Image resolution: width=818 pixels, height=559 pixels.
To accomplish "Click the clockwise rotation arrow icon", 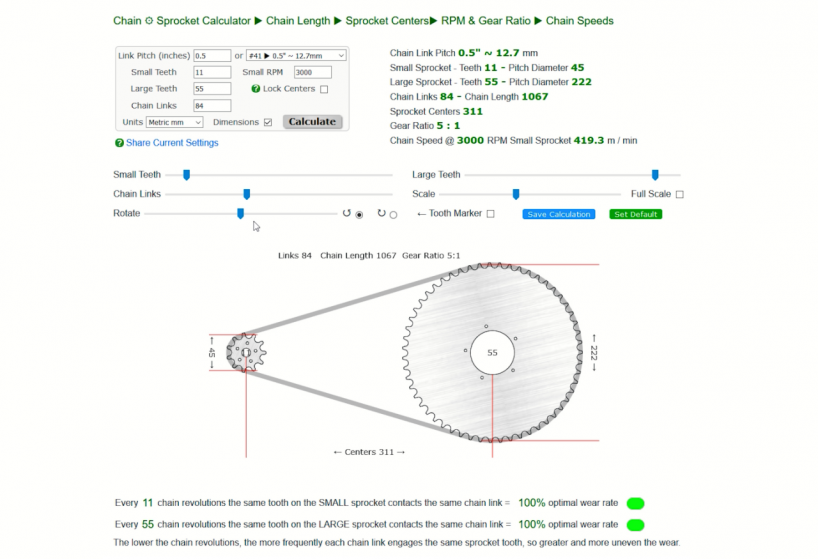I will click(x=381, y=213).
